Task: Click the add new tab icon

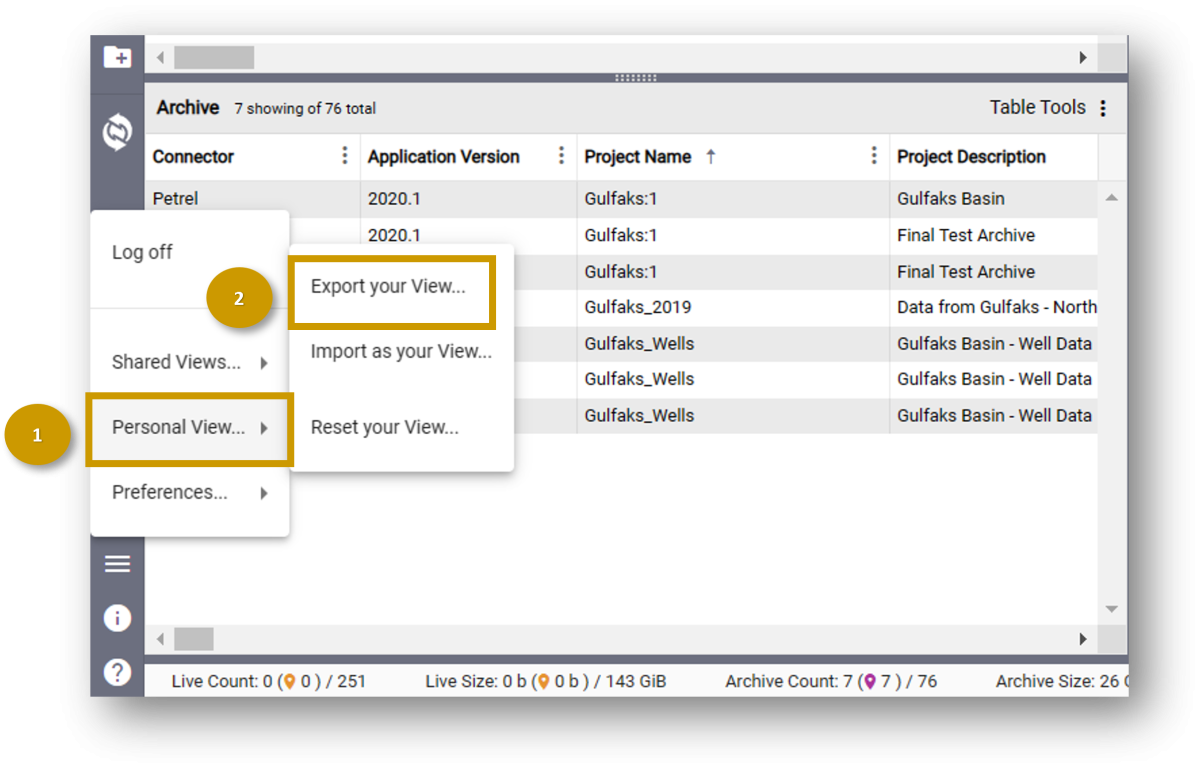Action: [117, 59]
